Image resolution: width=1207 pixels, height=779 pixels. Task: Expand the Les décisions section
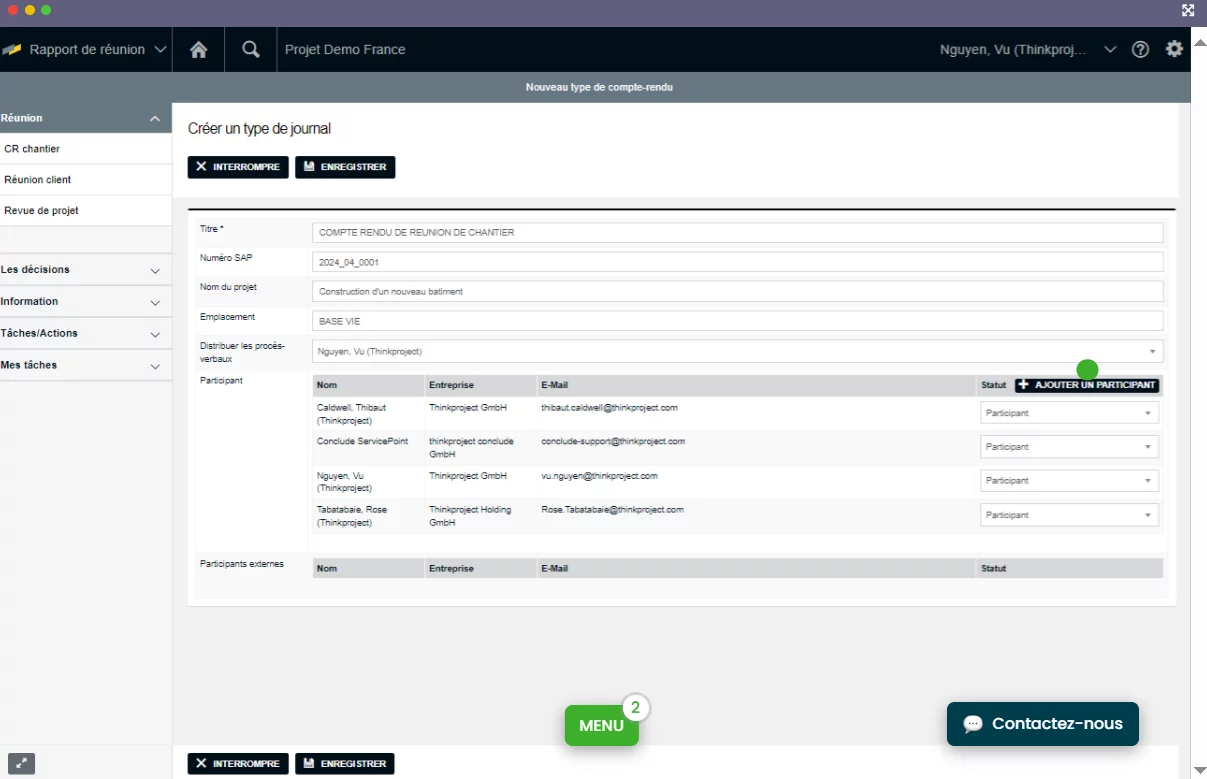(x=154, y=271)
